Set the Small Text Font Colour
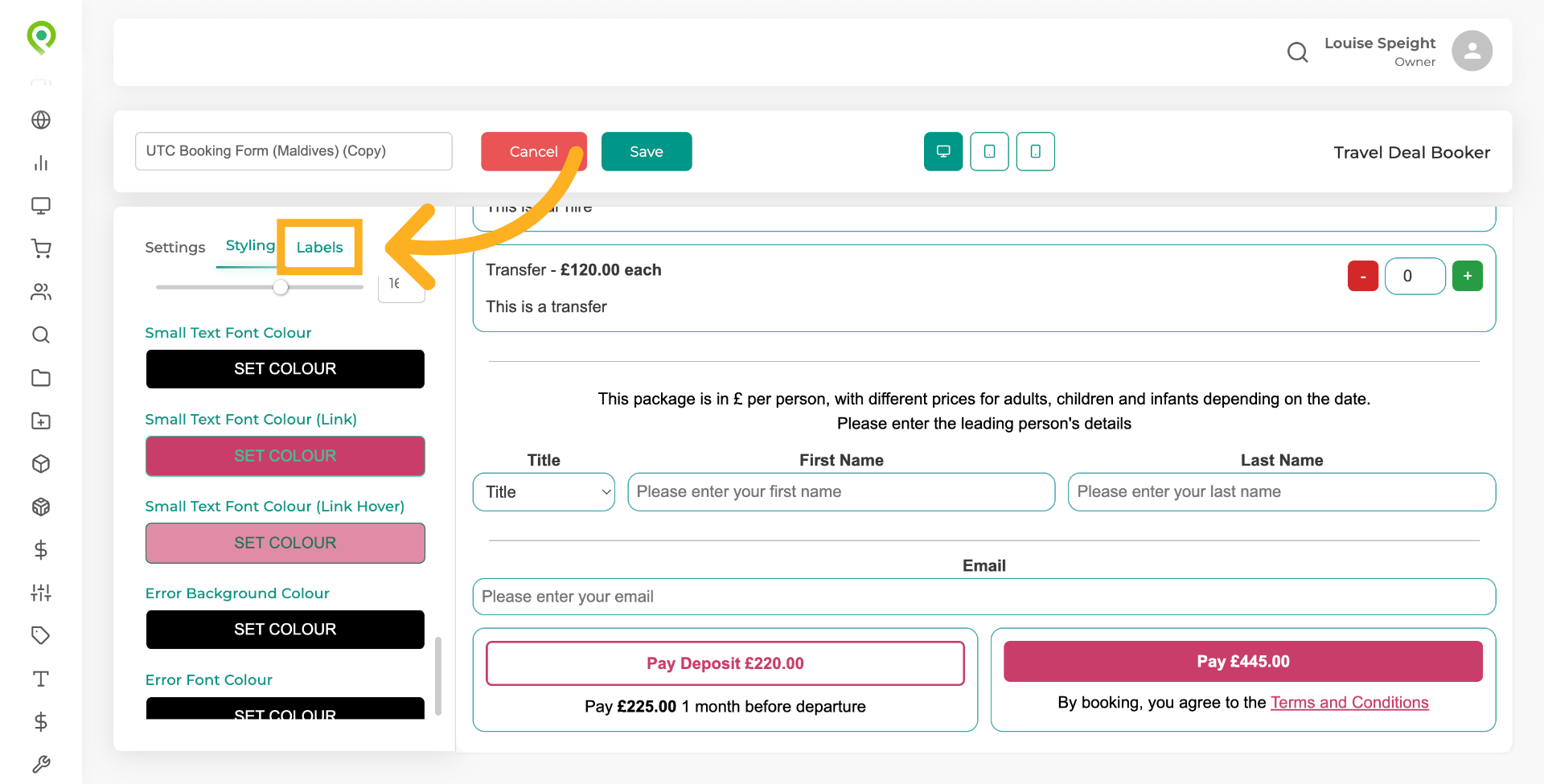 coord(285,368)
